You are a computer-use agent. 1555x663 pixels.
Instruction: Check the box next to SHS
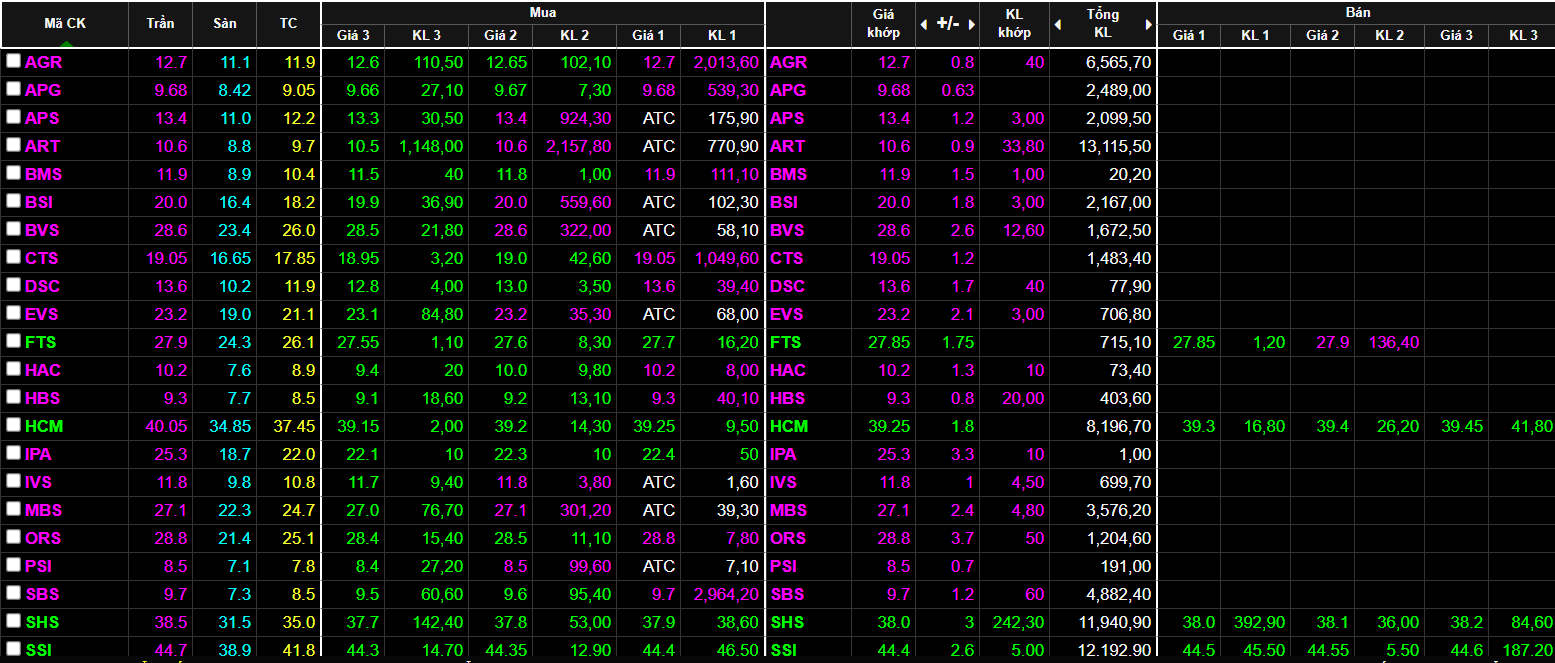pos(13,621)
